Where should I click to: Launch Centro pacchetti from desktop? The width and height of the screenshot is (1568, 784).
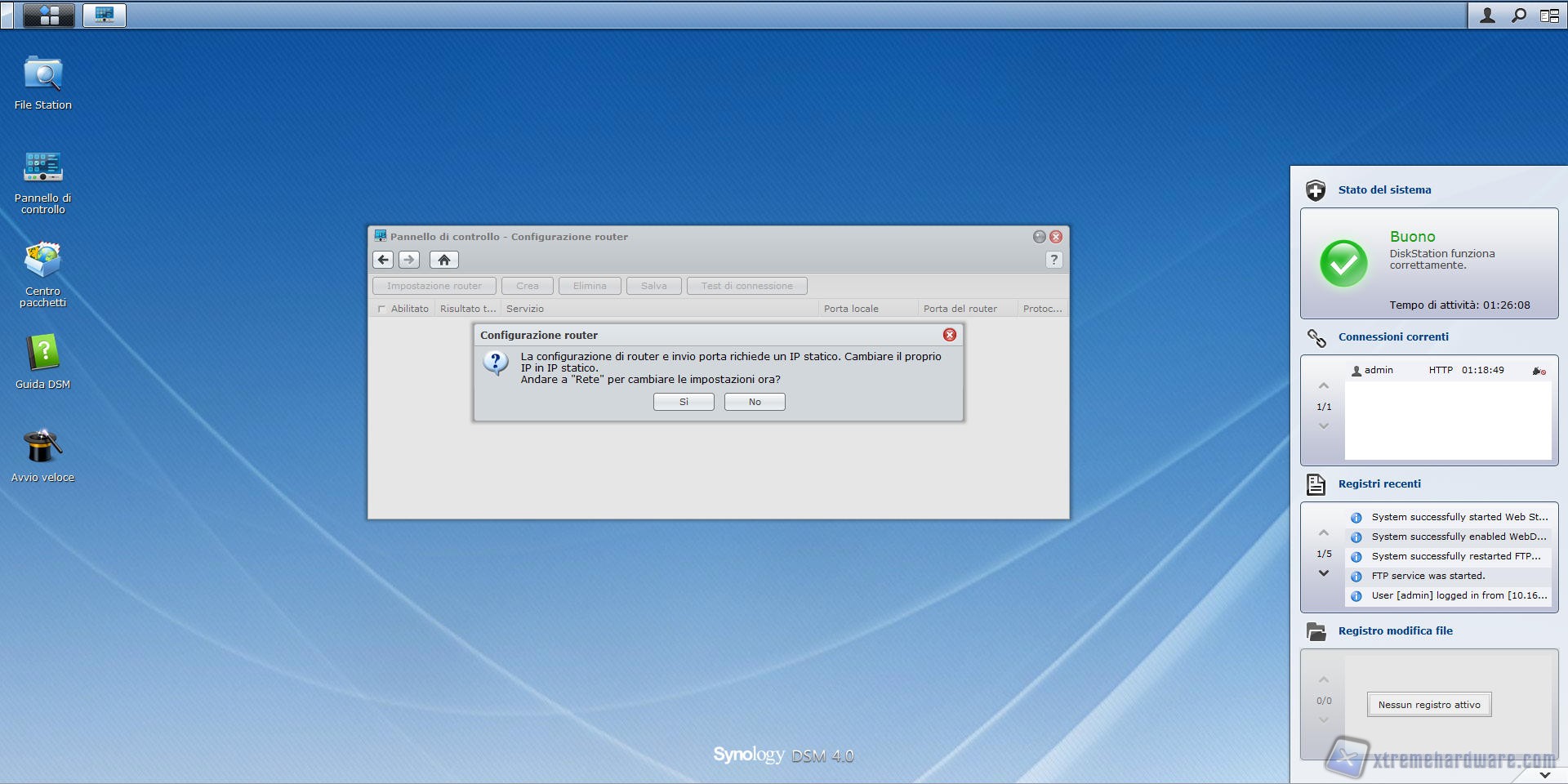42,261
